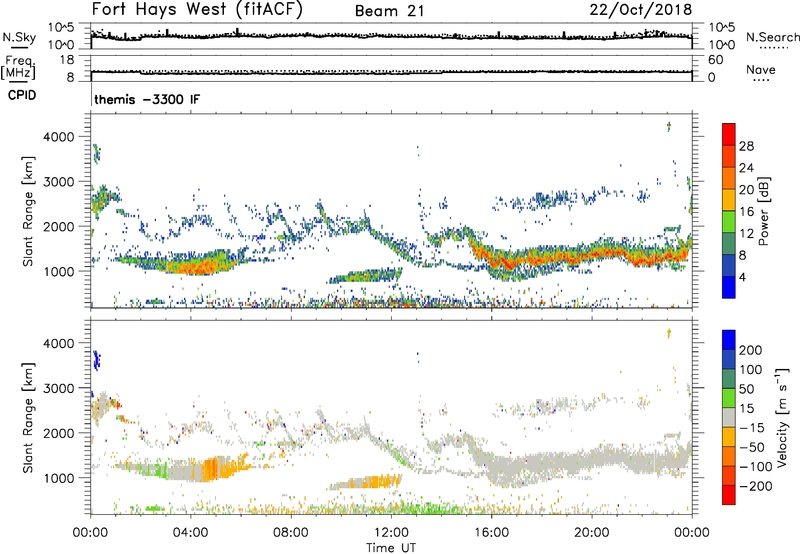Click the '08:00' time tick label
This screenshot has height=554, width=800.
pos(291,533)
